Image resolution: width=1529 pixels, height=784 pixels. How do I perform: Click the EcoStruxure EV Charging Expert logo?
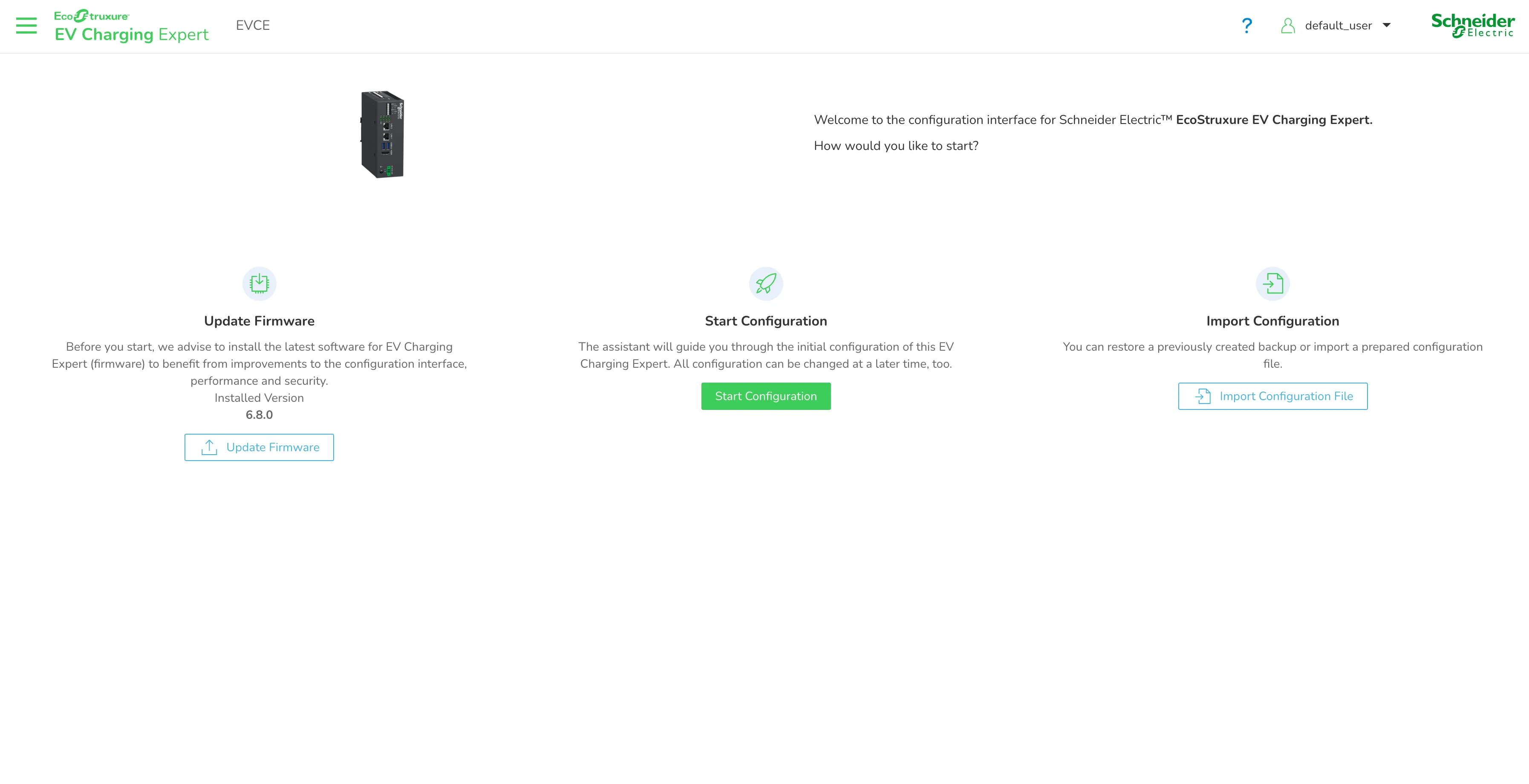click(x=131, y=26)
